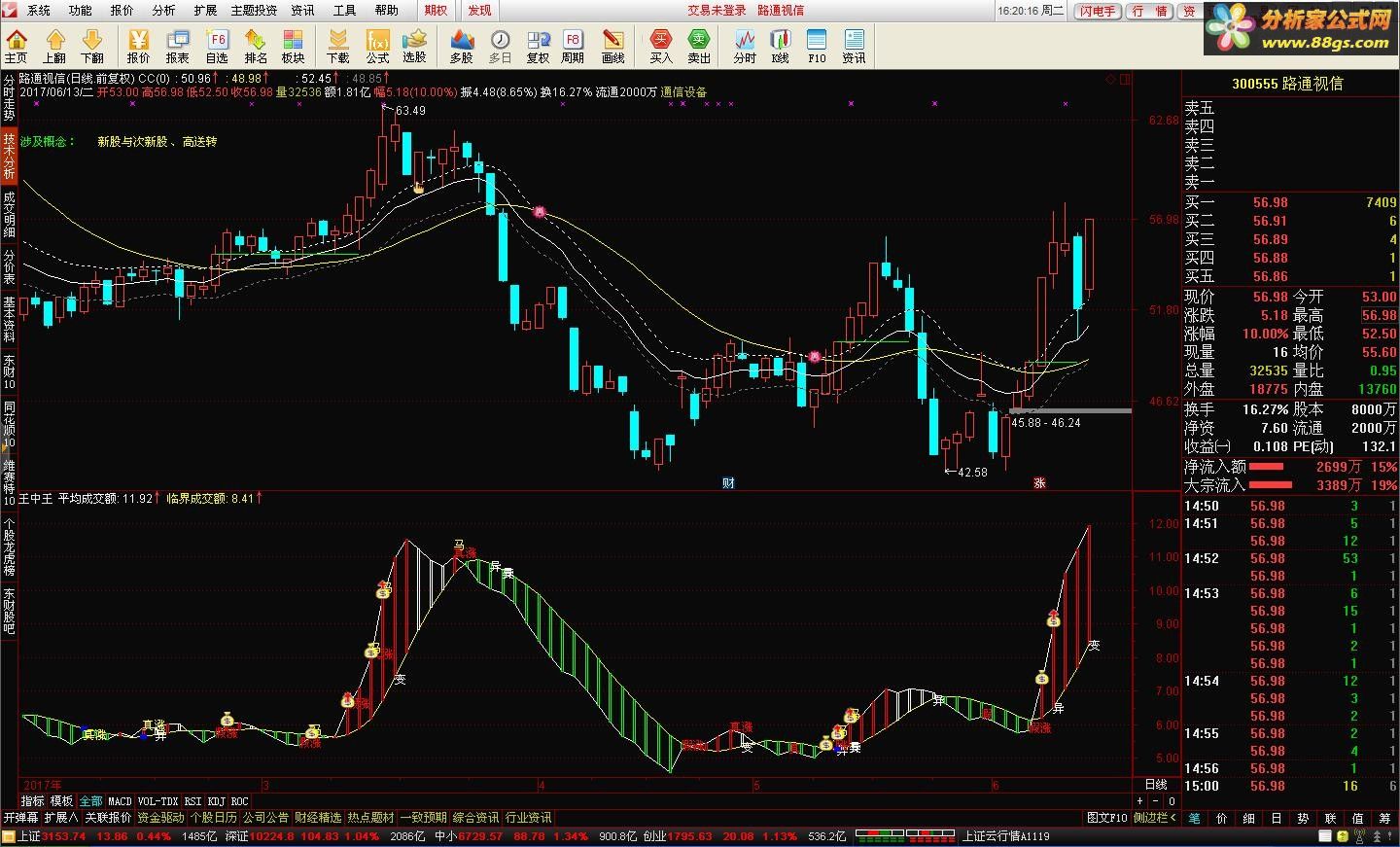This screenshot has width=1400, height=847.
Task: Switch to K线 candlestick chart icon
Action: pyautogui.click(x=780, y=46)
